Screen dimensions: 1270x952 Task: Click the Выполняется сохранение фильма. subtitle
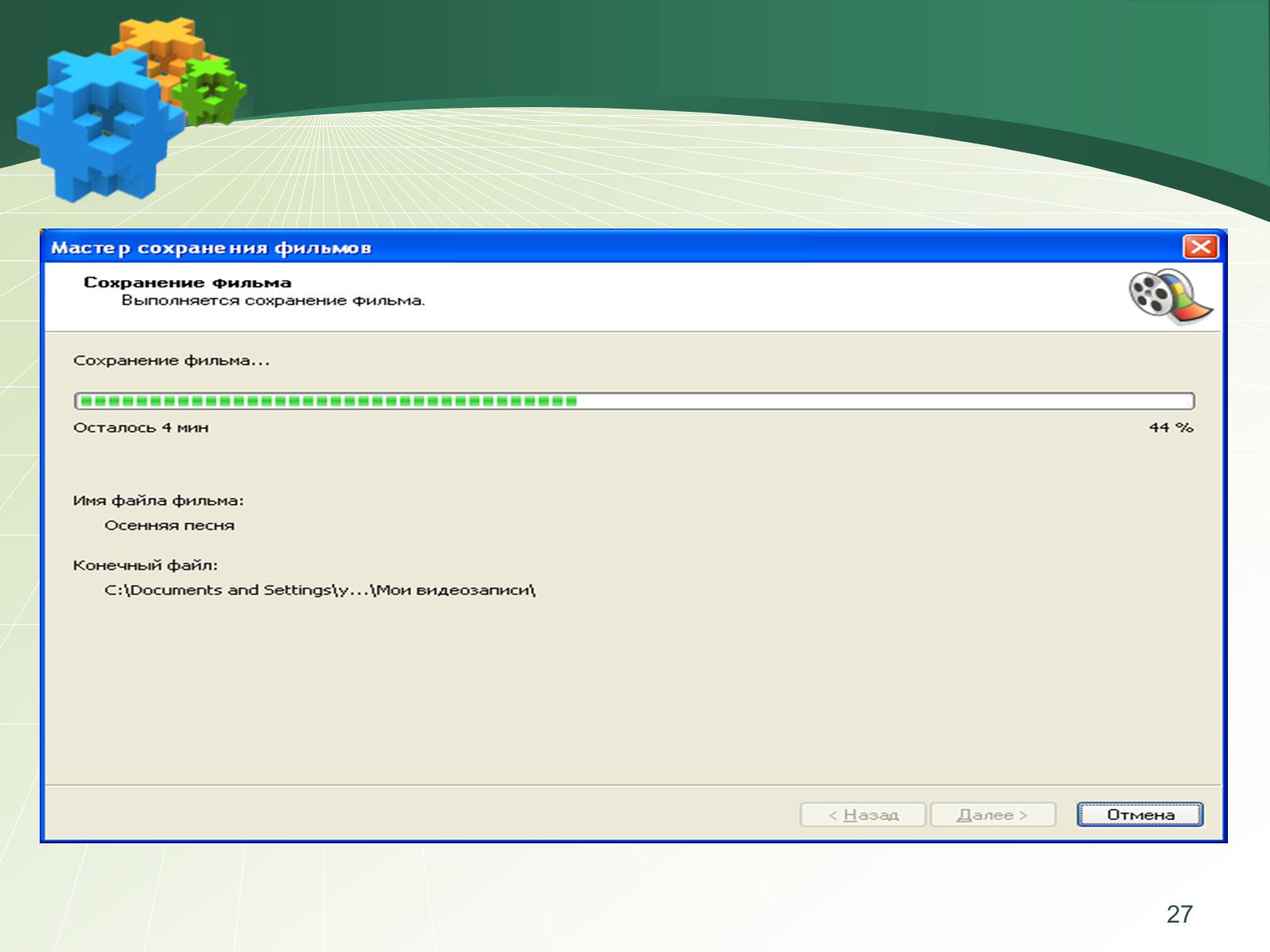click(x=273, y=301)
